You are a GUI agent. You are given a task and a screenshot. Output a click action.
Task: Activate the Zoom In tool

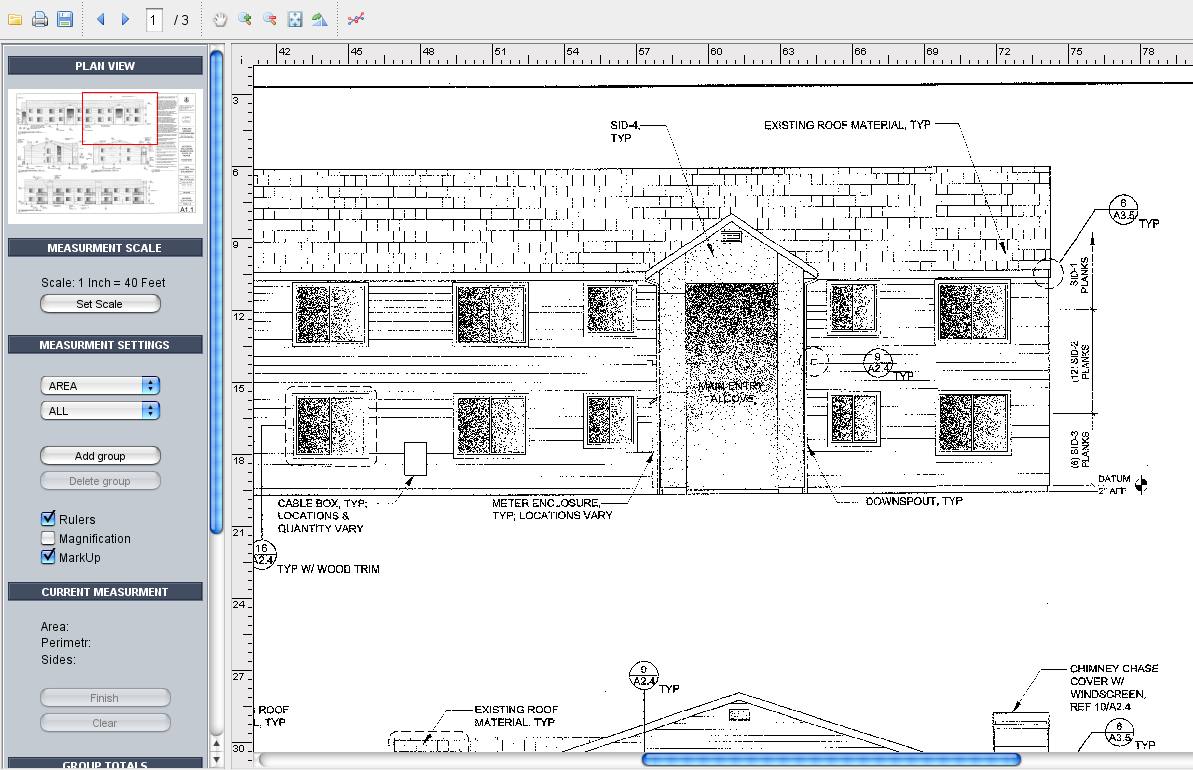(x=243, y=18)
